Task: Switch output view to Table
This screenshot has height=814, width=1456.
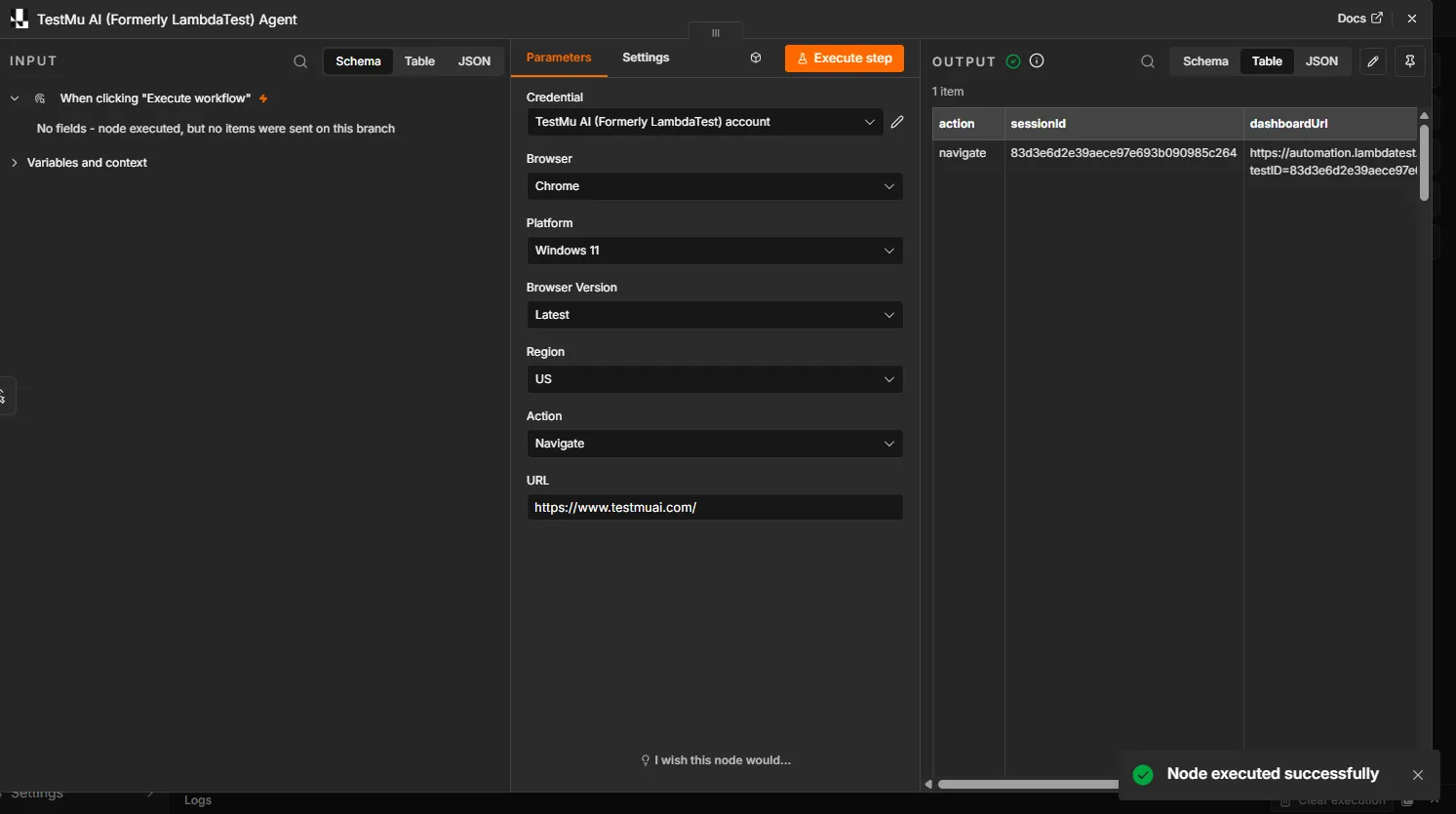Action: (1267, 61)
